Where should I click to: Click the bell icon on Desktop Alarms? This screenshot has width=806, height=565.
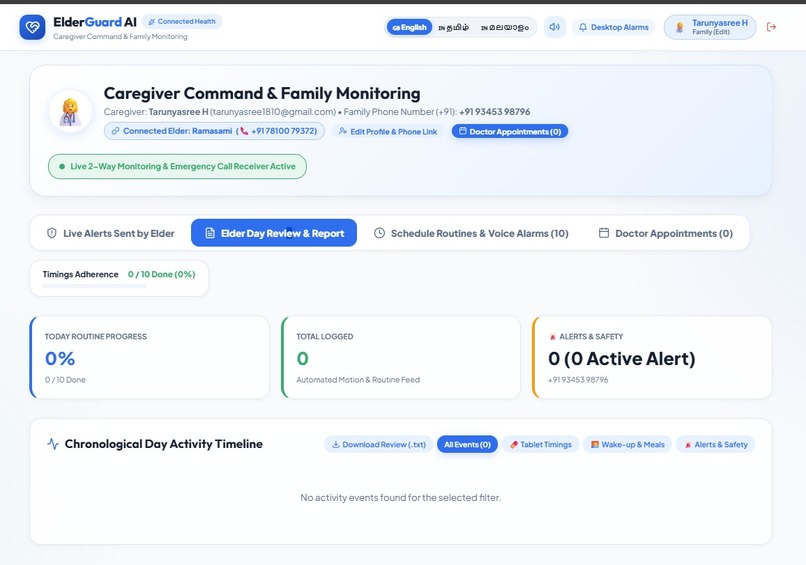582,27
